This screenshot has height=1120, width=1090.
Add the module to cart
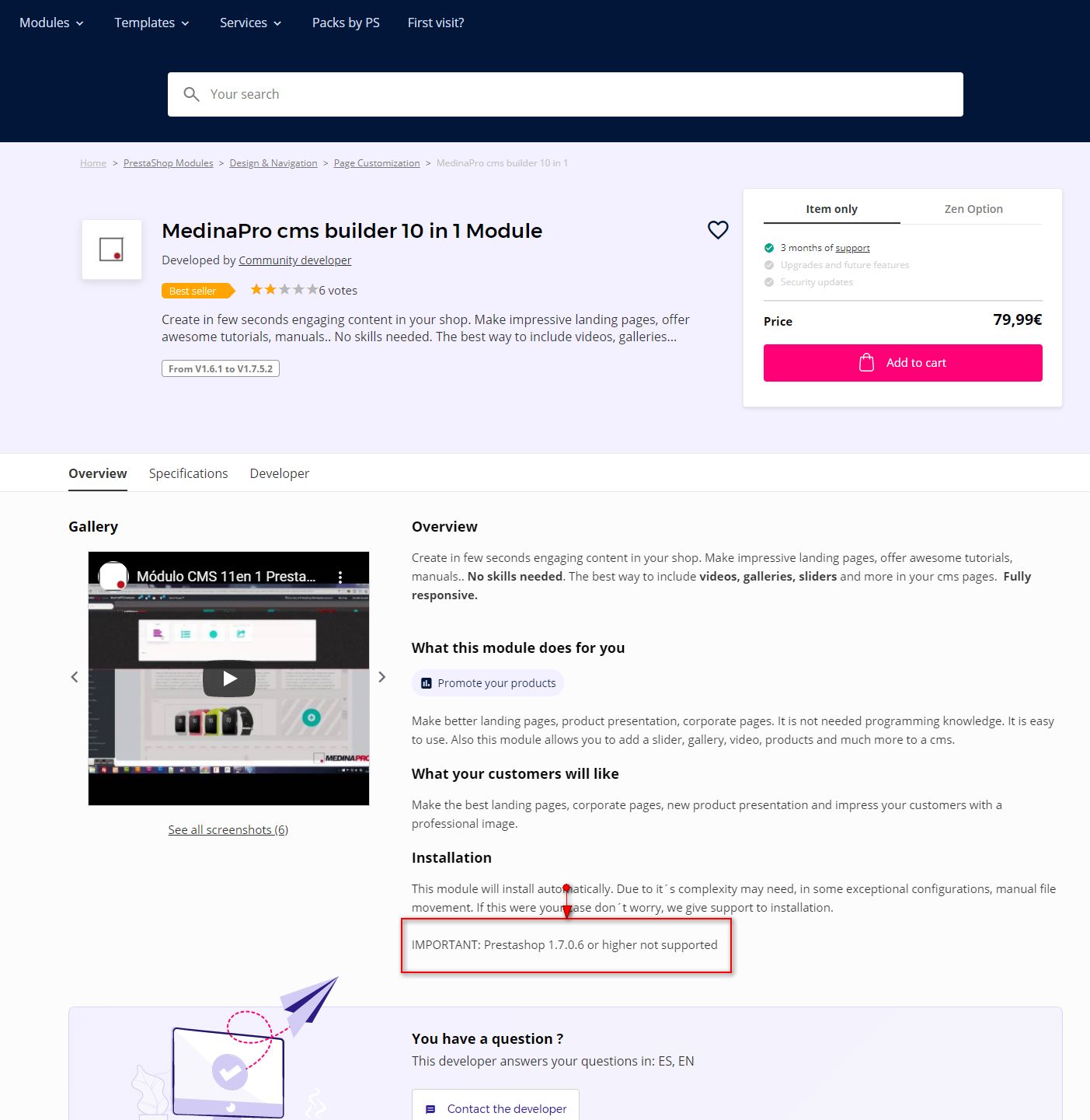(903, 363)
